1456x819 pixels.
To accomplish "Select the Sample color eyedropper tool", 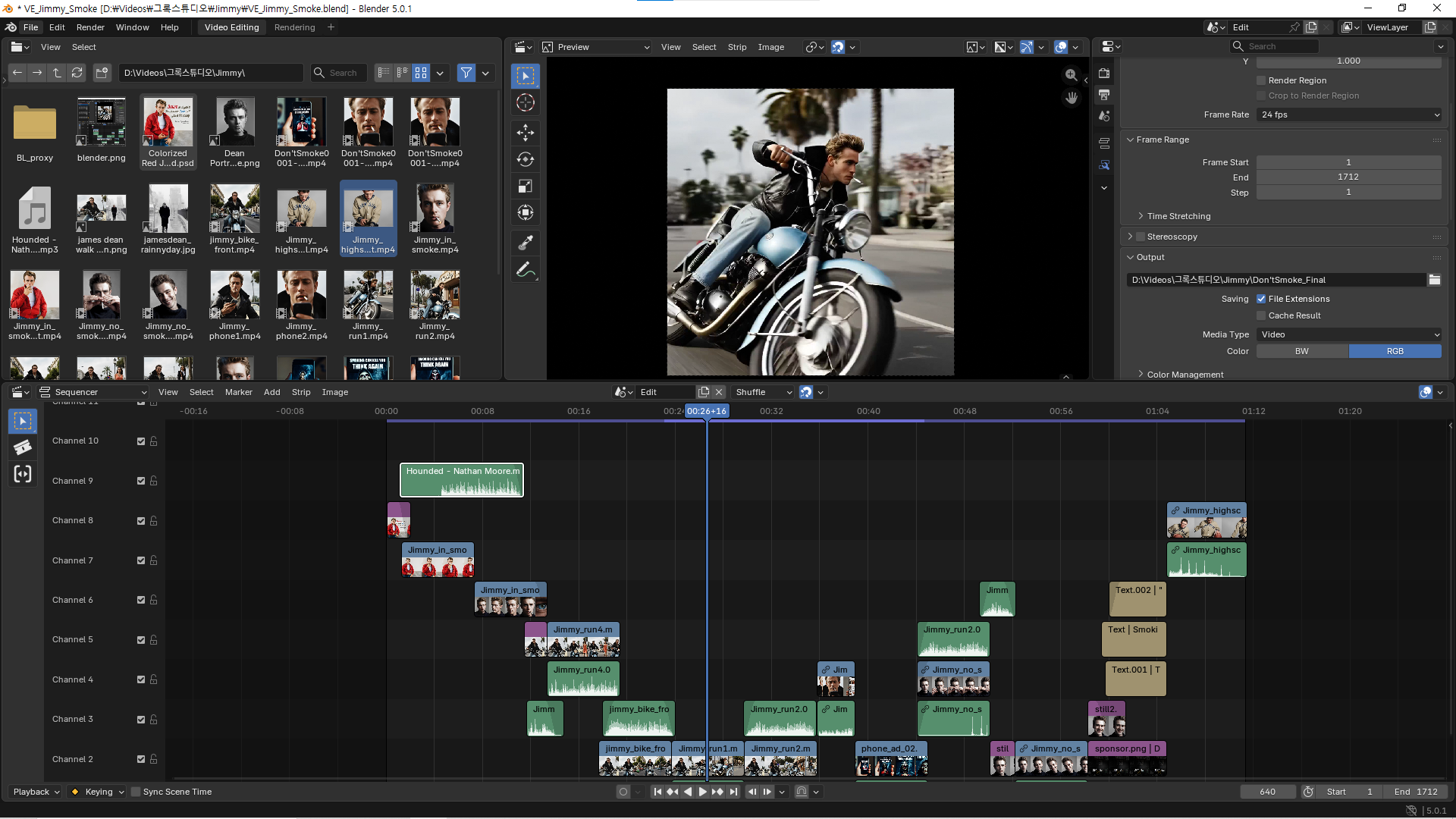I will tap(526, 243).
